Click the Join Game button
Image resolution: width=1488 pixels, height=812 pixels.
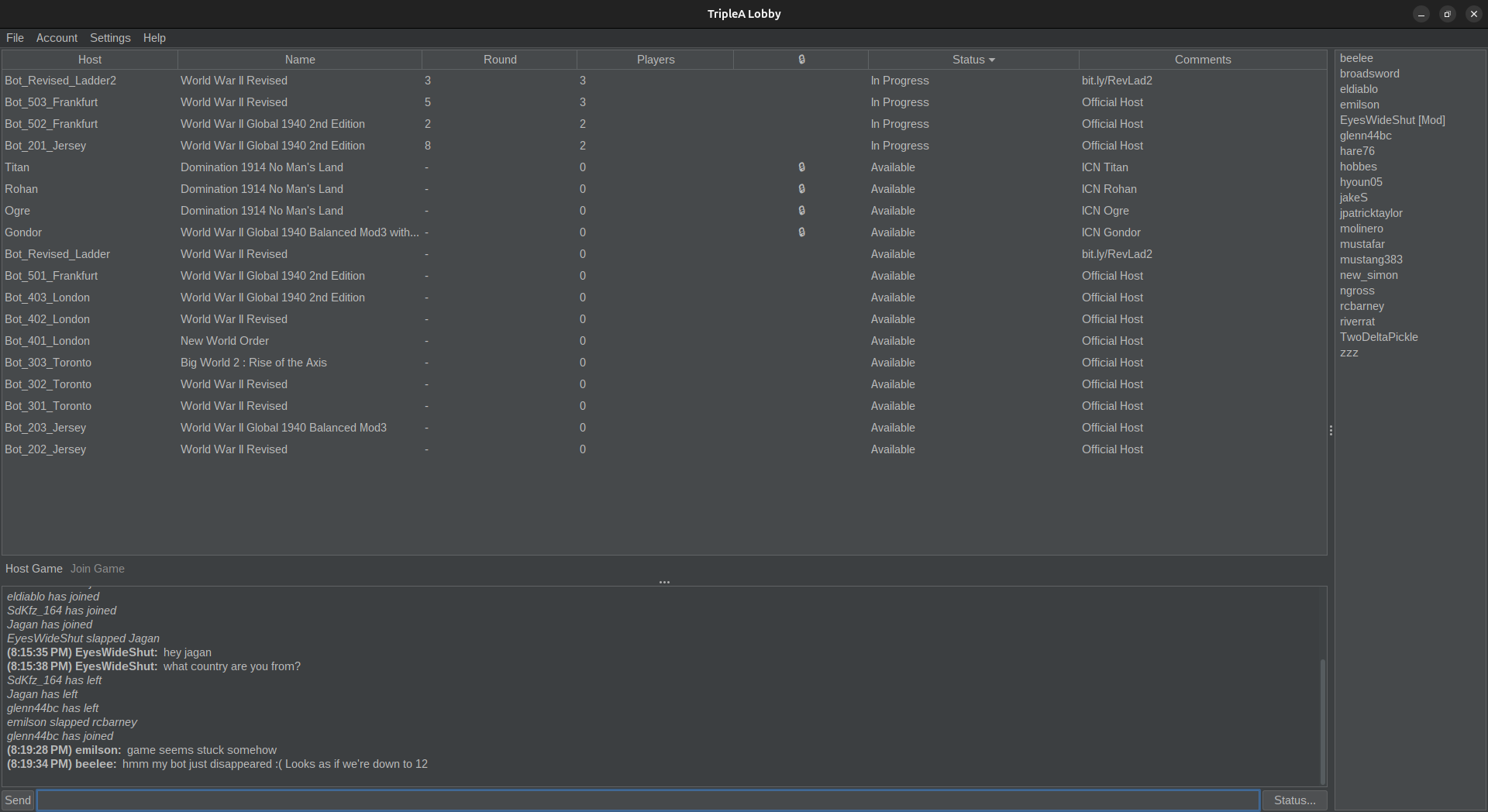pos(98,569)
